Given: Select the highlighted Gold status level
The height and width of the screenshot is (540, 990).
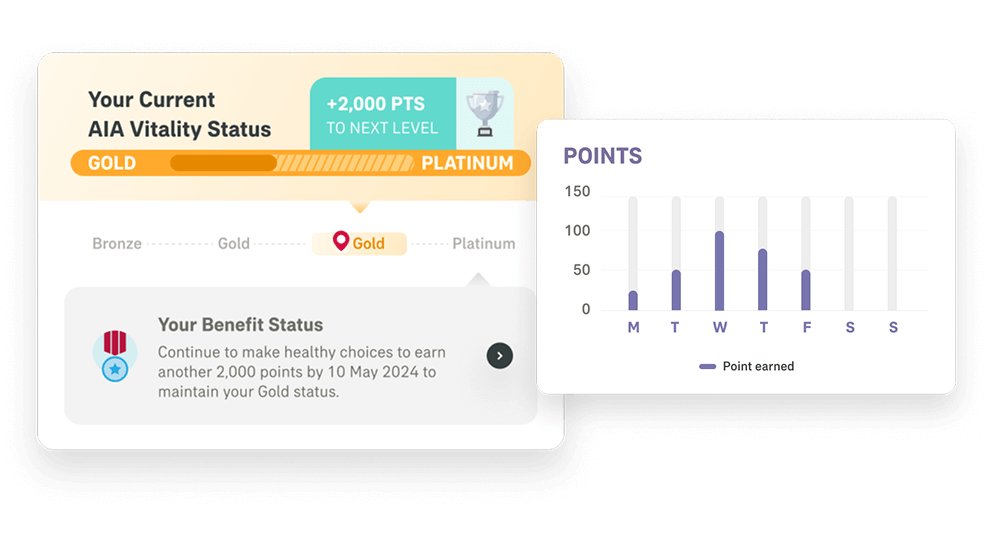Looking at the screenshot, I should click(x=360, y=243).
